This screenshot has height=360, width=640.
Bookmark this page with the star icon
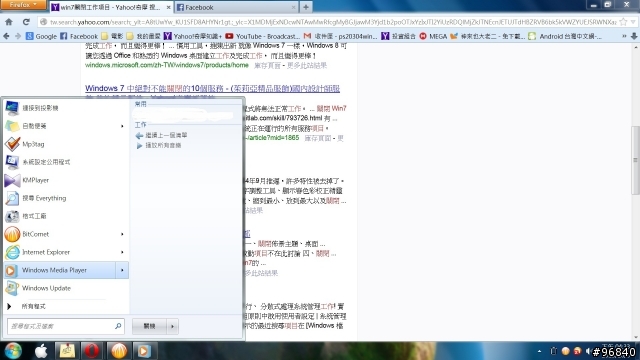click(x=623, y=22)
